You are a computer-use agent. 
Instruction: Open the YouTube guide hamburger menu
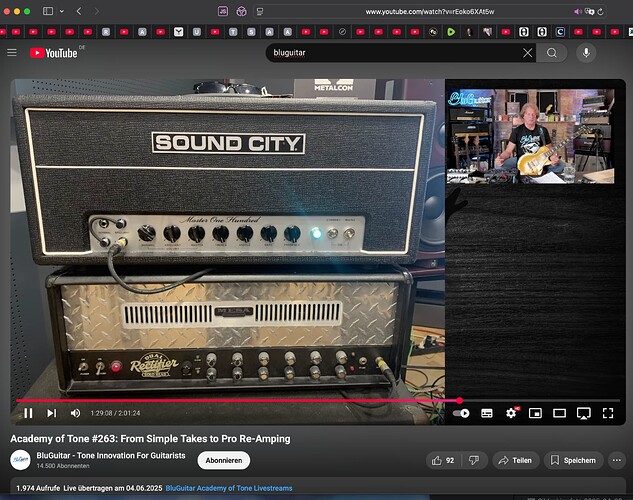click(12, 52)
